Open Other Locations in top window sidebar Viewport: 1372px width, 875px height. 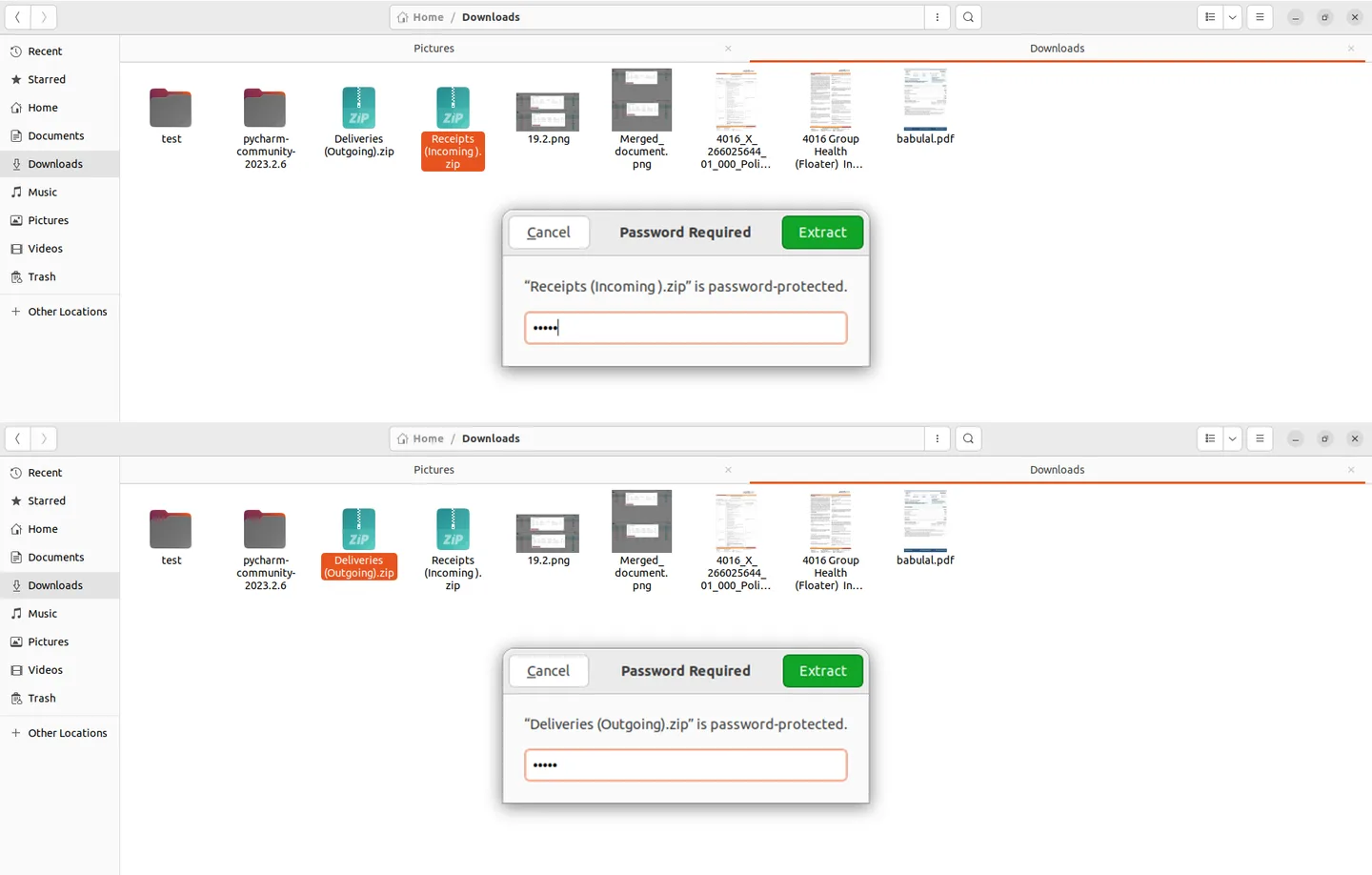pyautogui.click(x=59, y=312)
